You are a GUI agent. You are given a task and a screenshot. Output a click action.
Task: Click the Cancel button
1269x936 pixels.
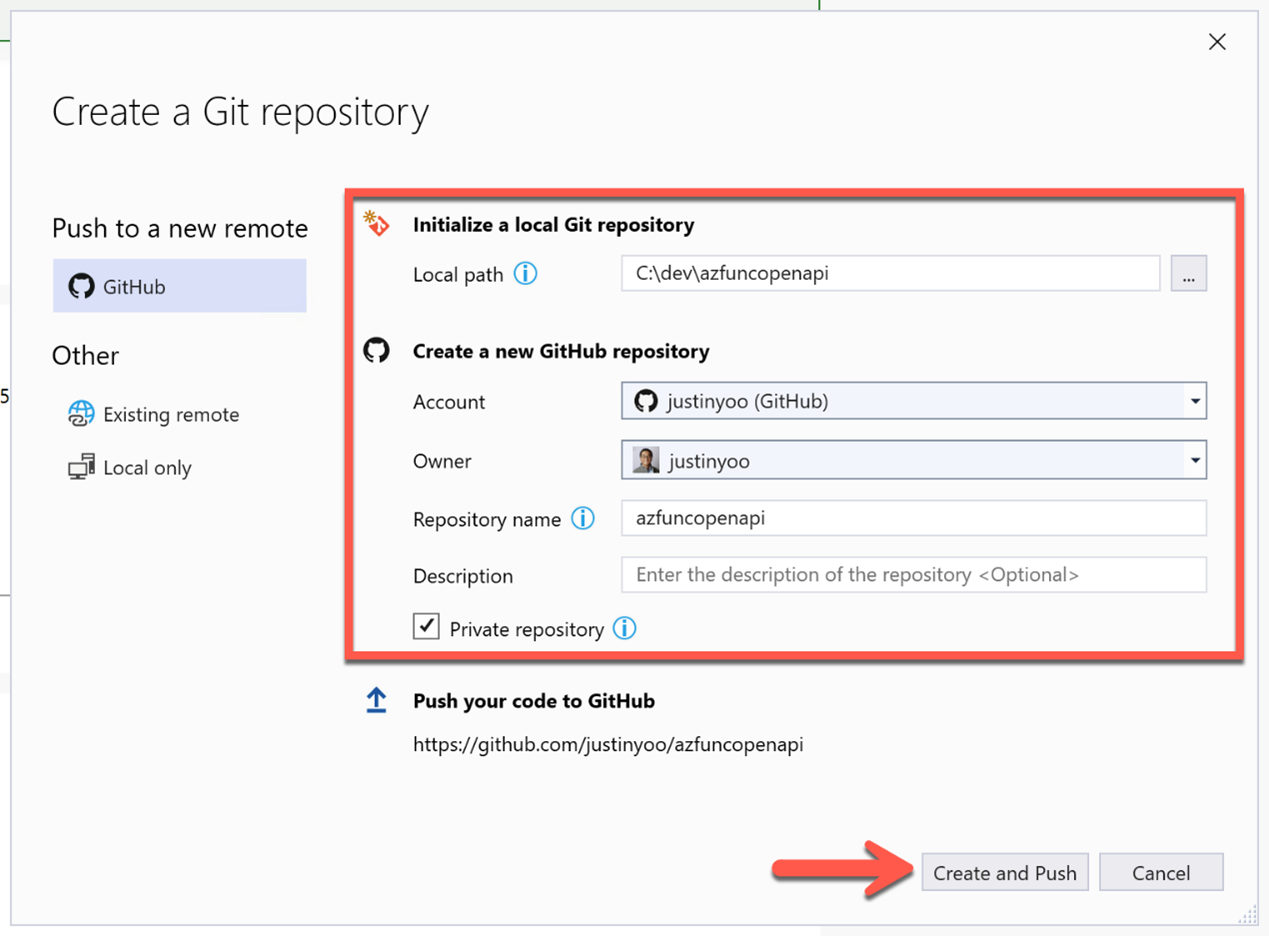tap(1161, 872)
